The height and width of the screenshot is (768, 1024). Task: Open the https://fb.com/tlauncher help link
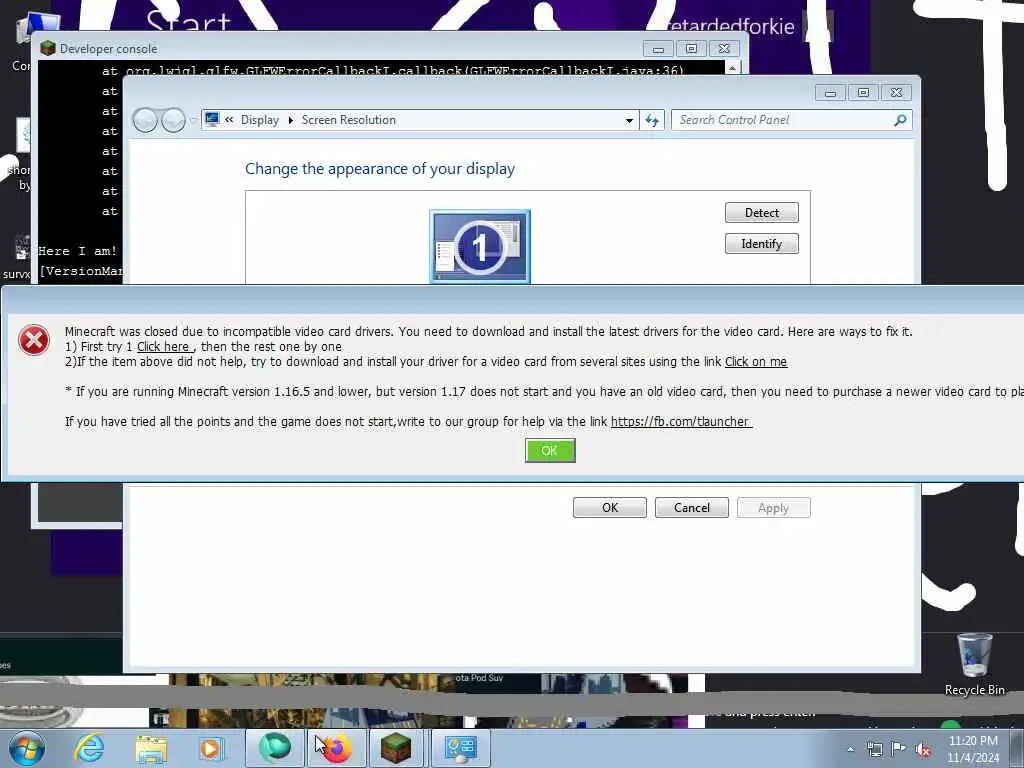(680, 422)
